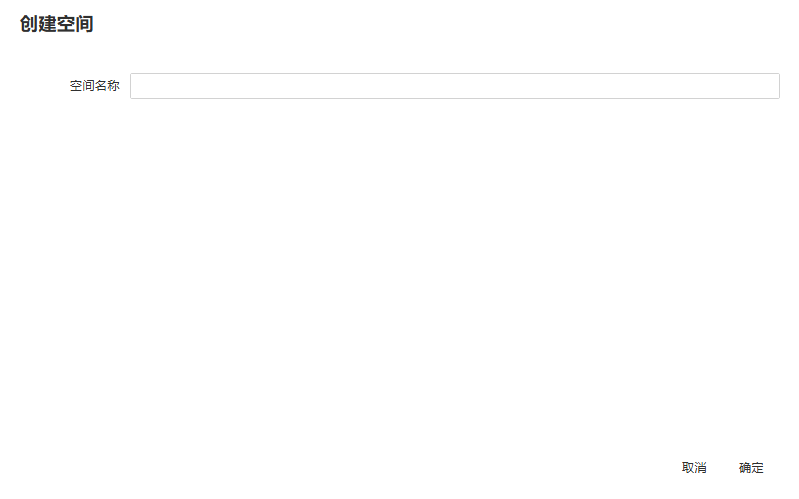Hit the 取消 text button
799x499 pixels.
coord(694,467)
